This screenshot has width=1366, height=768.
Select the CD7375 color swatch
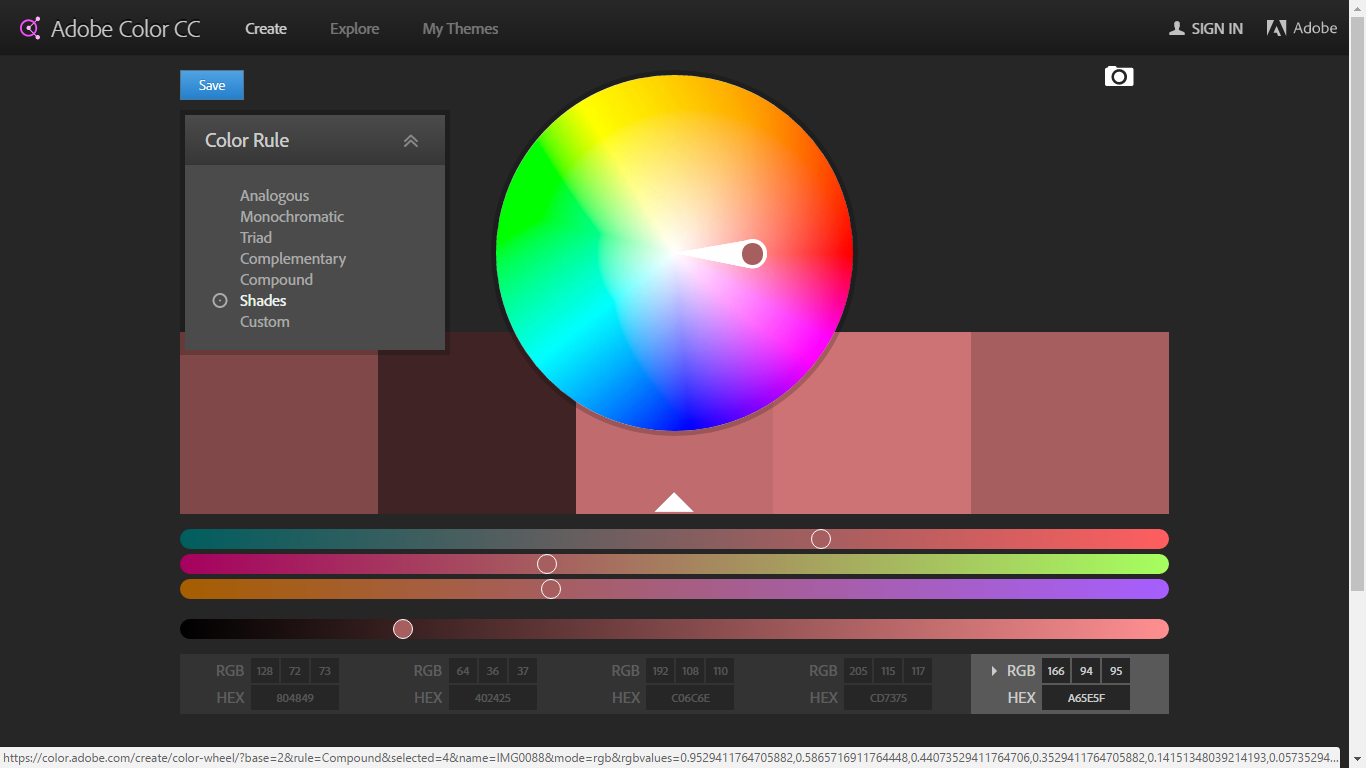tap(872, 423)
